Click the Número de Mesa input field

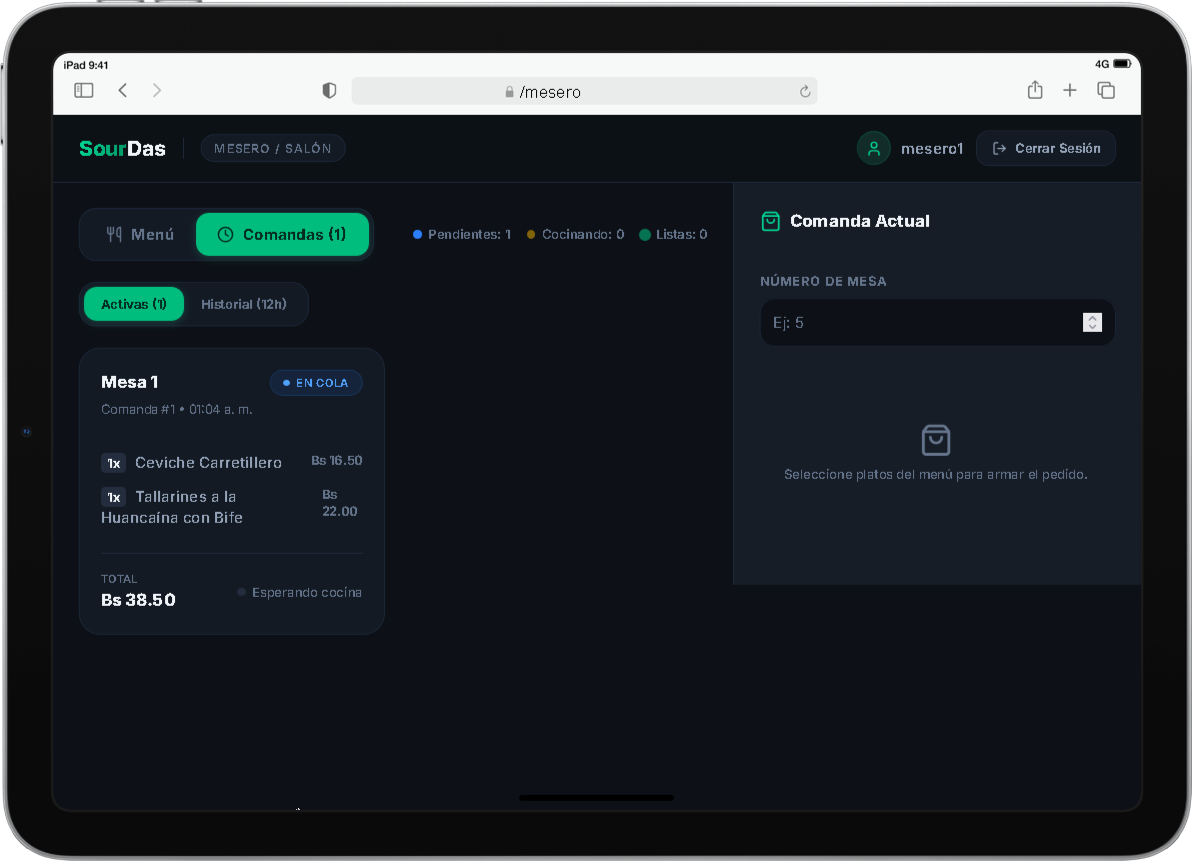937,323
